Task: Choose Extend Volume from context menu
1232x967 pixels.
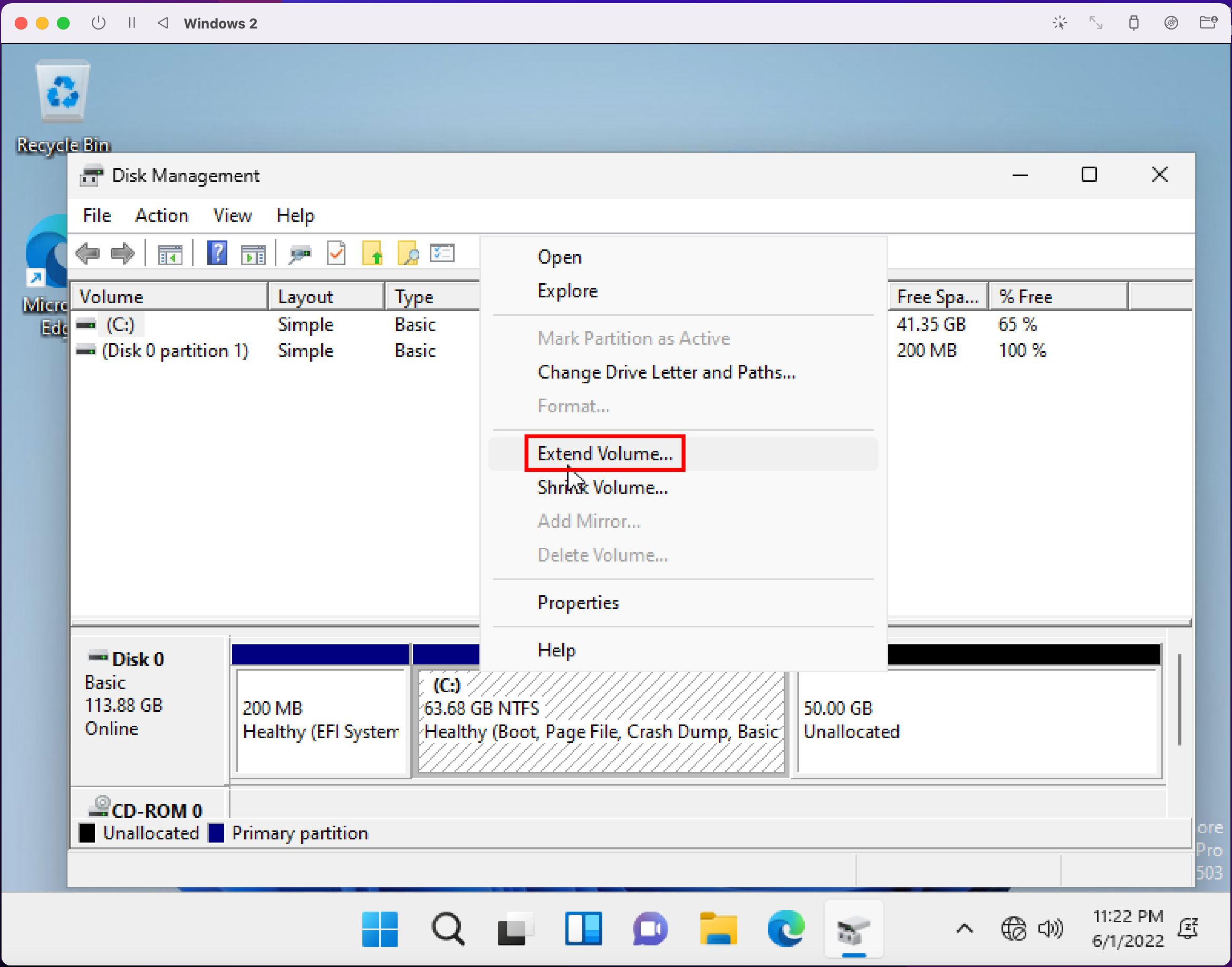Action: 605,453
